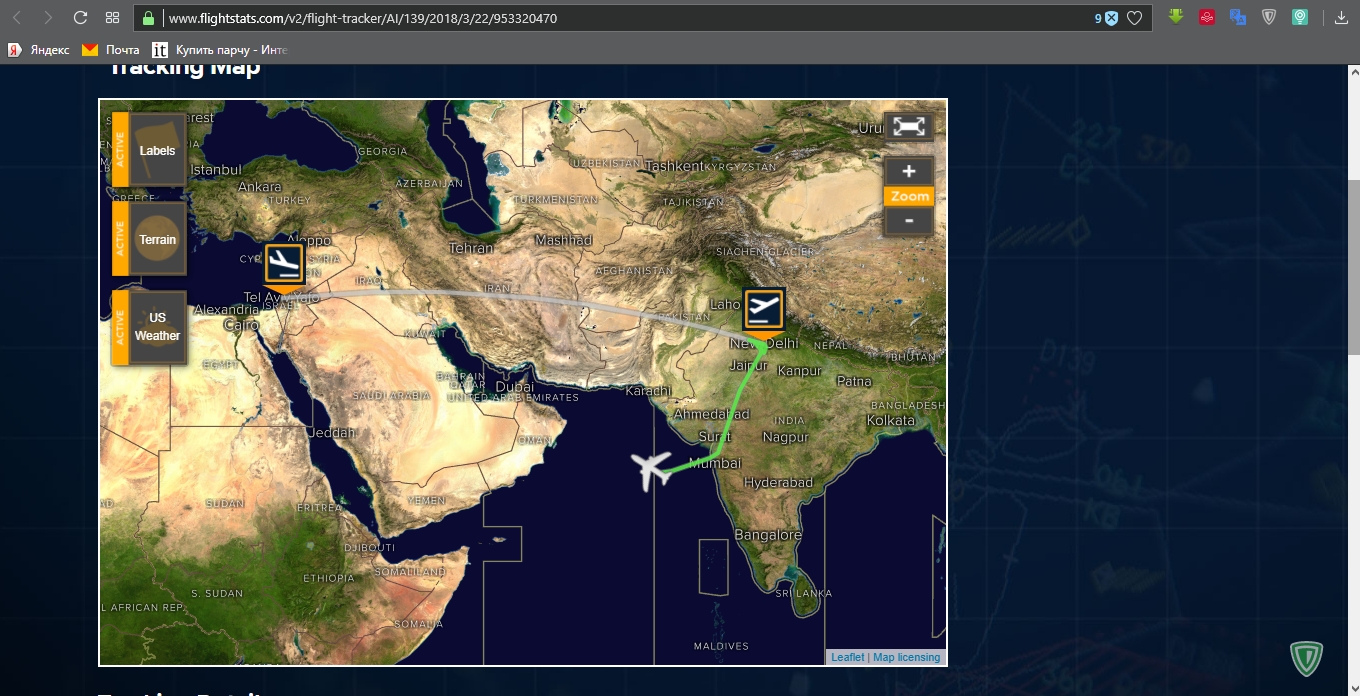
Task: Toggle the US Weather layer
Action: click(157, 327)
